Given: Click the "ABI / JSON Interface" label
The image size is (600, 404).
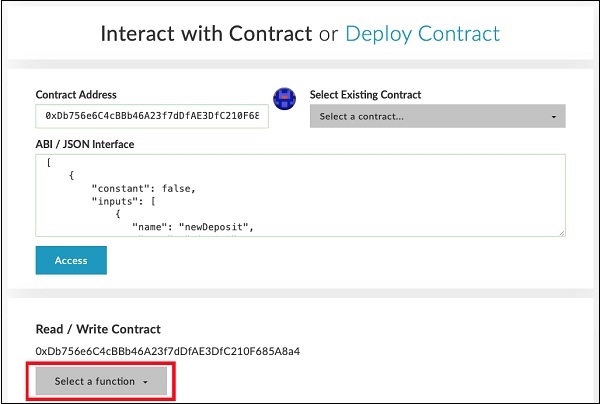Looking at the screenshot, I should tap(85, 144).
